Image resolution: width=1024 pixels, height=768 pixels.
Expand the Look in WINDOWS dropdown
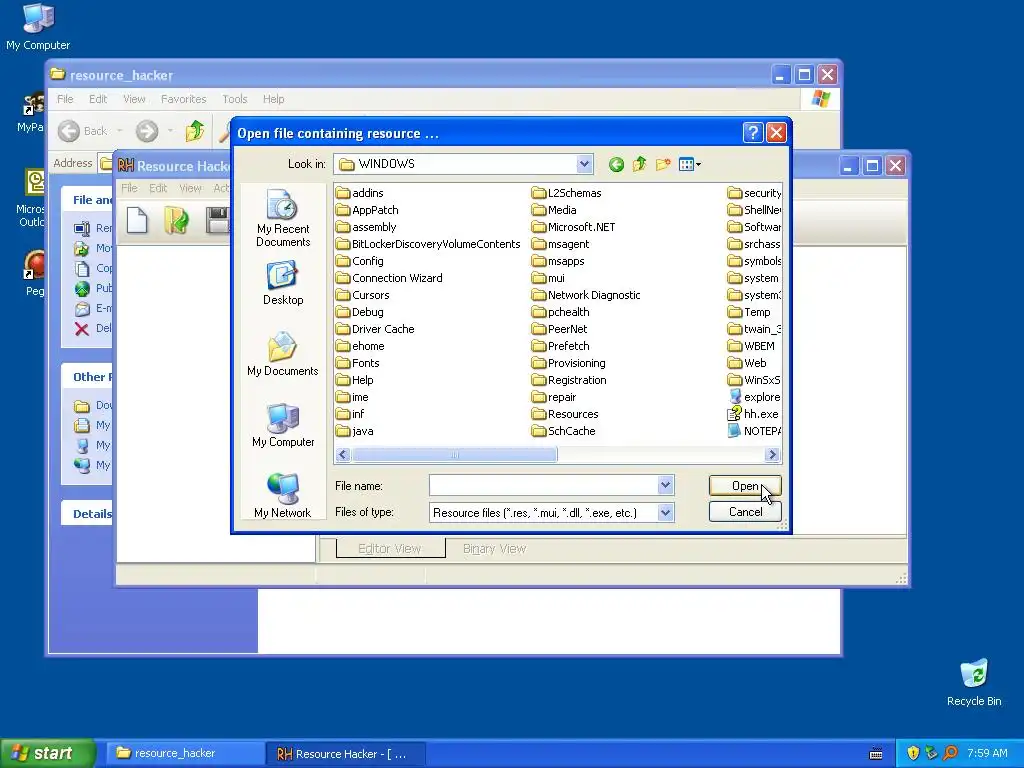click(584, 164)
